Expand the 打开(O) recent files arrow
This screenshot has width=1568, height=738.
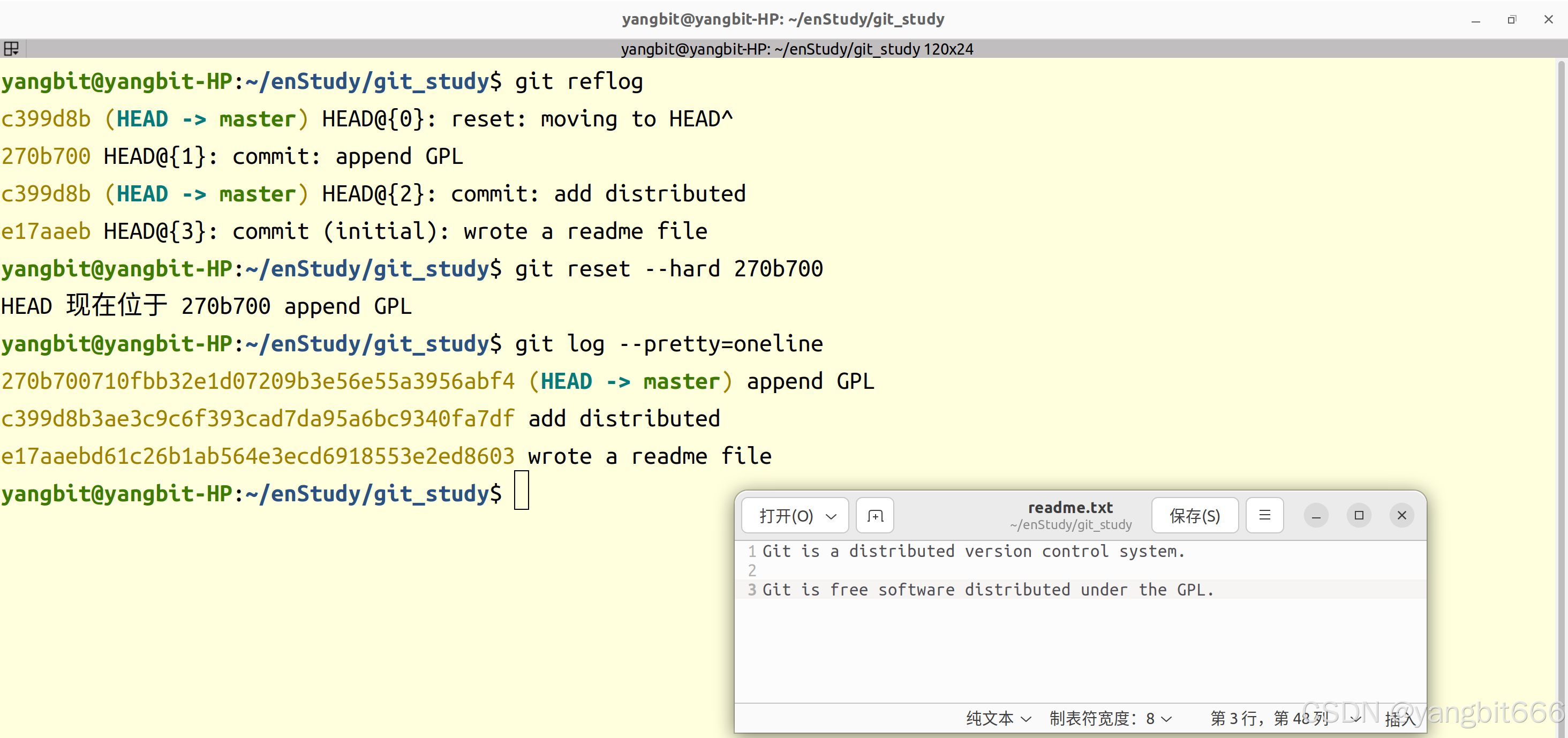tap(831, 516)
